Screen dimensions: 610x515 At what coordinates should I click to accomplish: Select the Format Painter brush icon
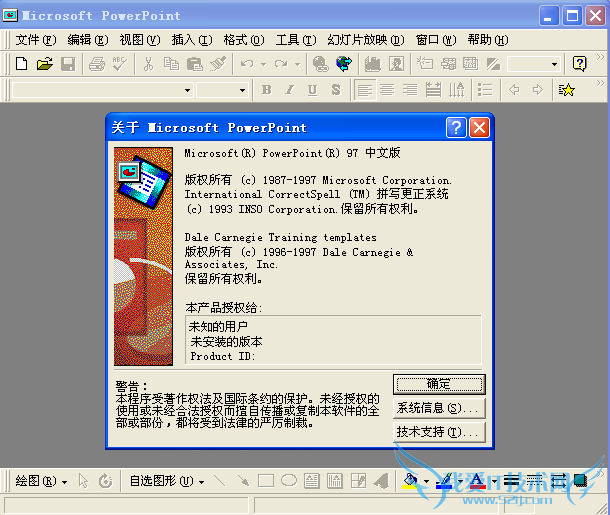(218, 64)
